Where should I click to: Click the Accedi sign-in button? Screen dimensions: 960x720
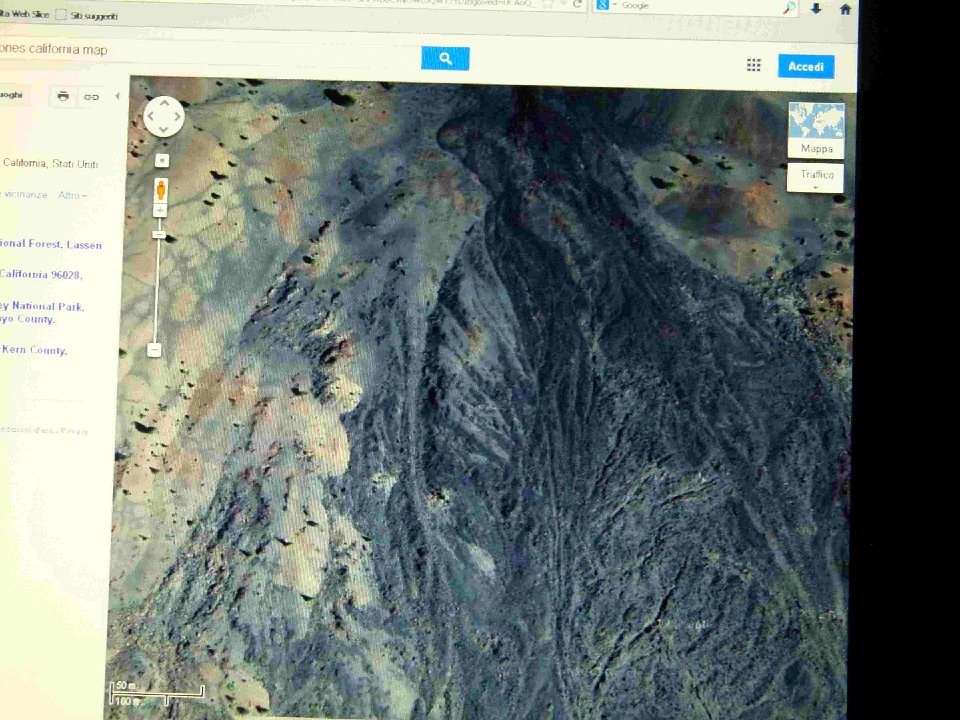[806, 66]
